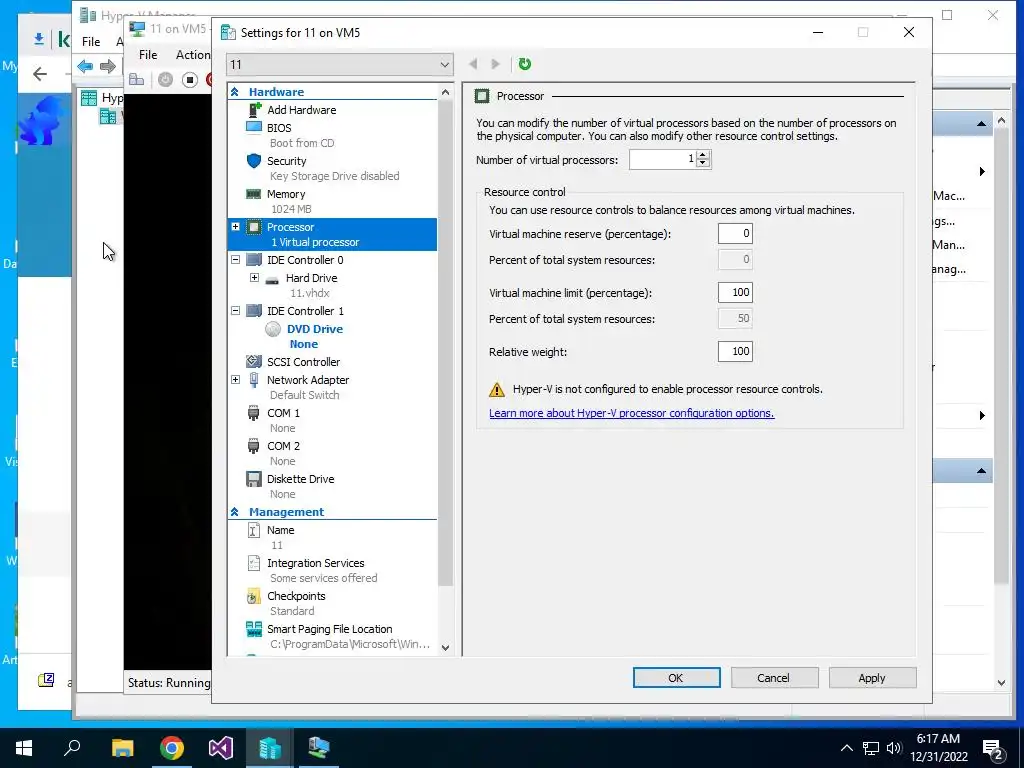
Task: Select the BIOS monitor icon
Action: (x=254, y=127)
